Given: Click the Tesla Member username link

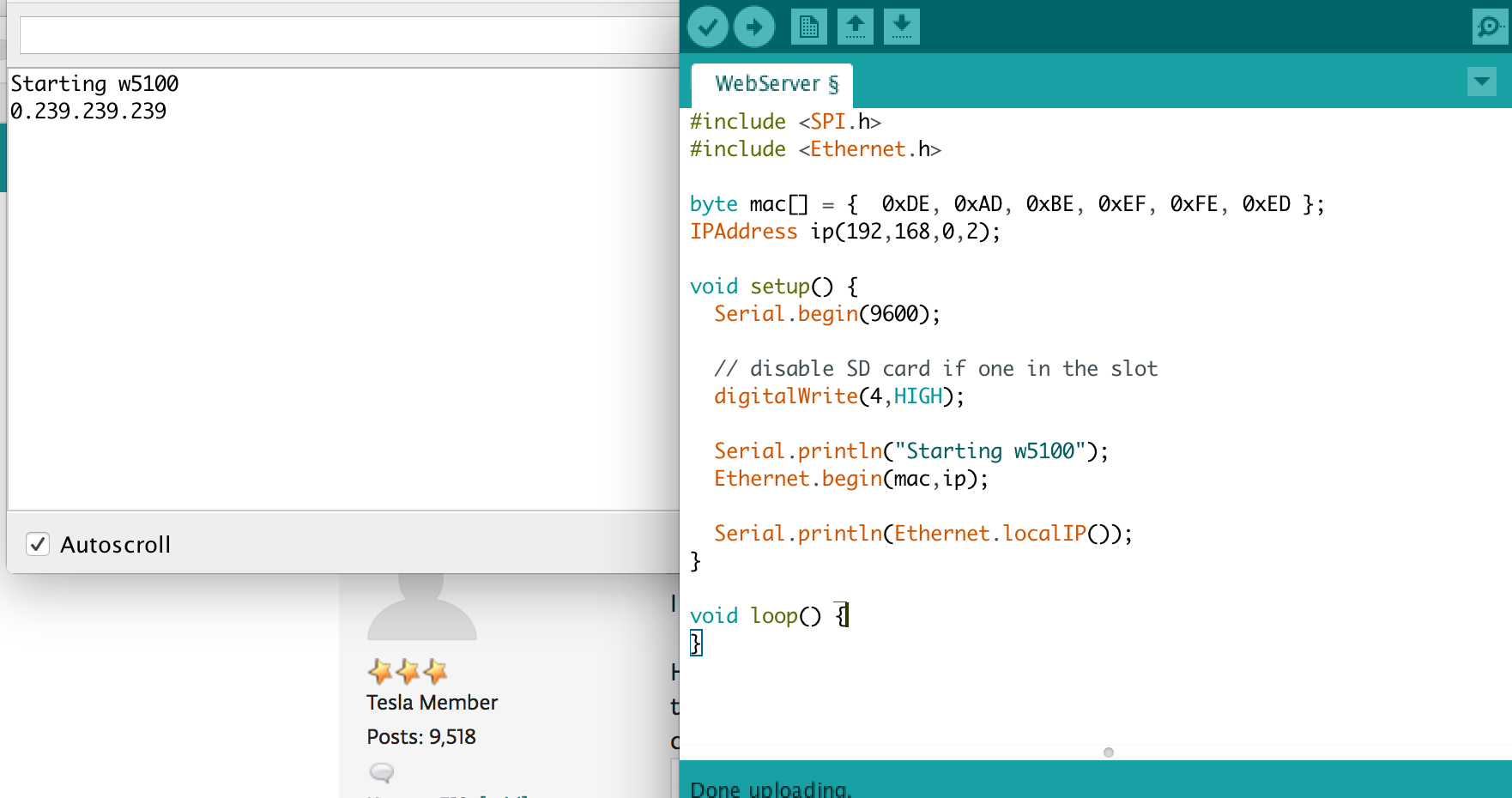Looking at the screenshot, I should 432,702.
